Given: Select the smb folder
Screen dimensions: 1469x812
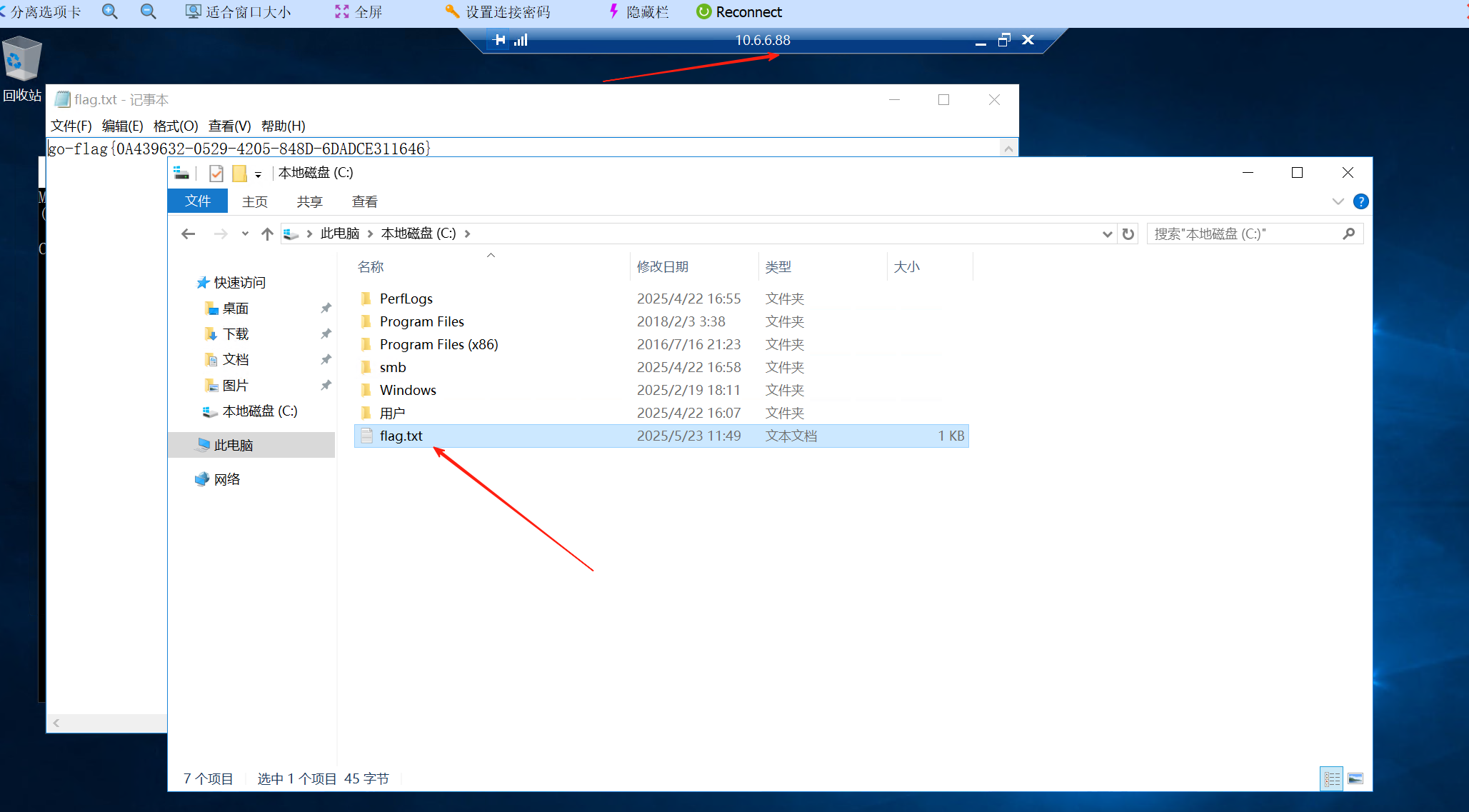Looking at the screenshot, I should (393, 367).
